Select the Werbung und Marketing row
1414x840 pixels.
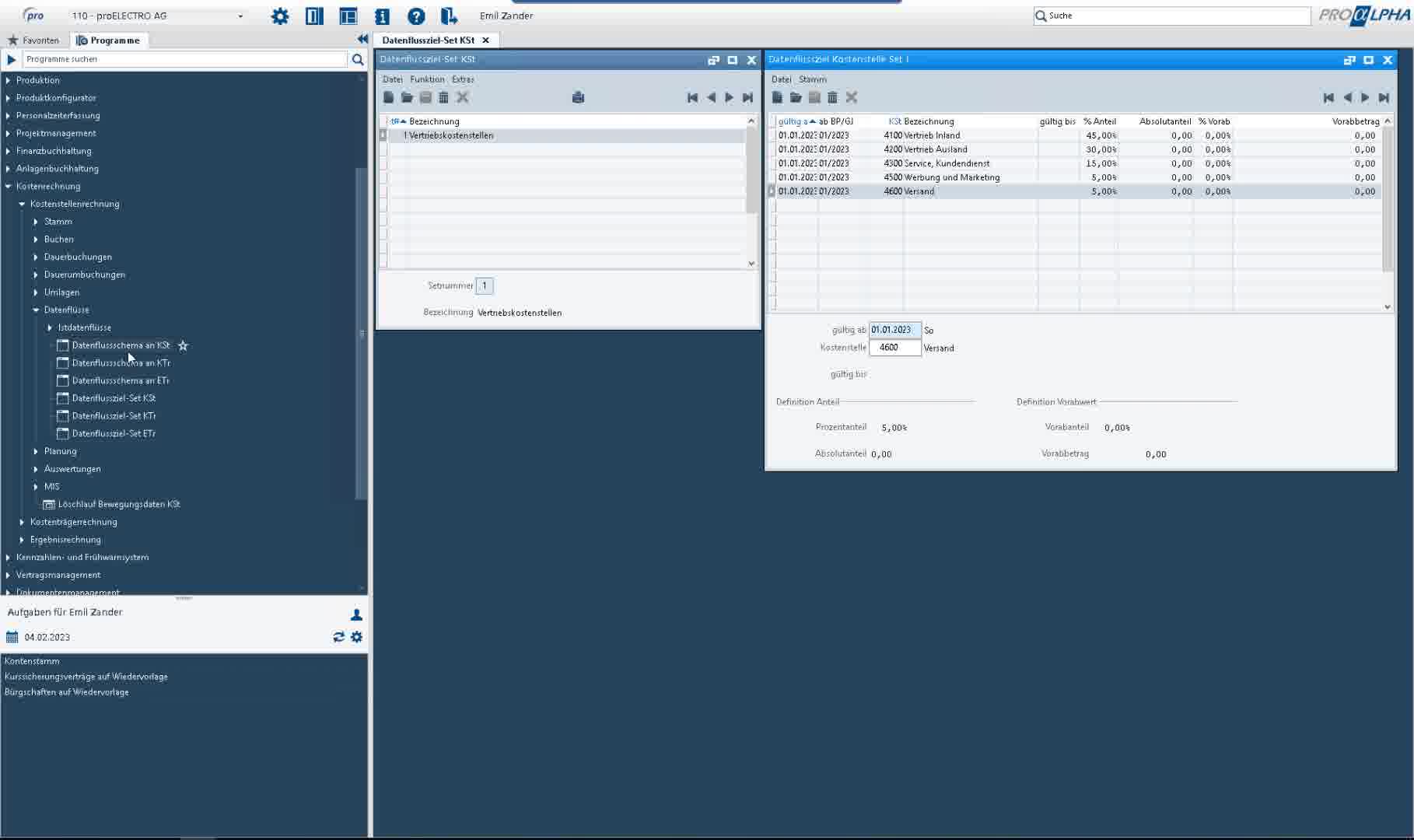coord(1076,177)
